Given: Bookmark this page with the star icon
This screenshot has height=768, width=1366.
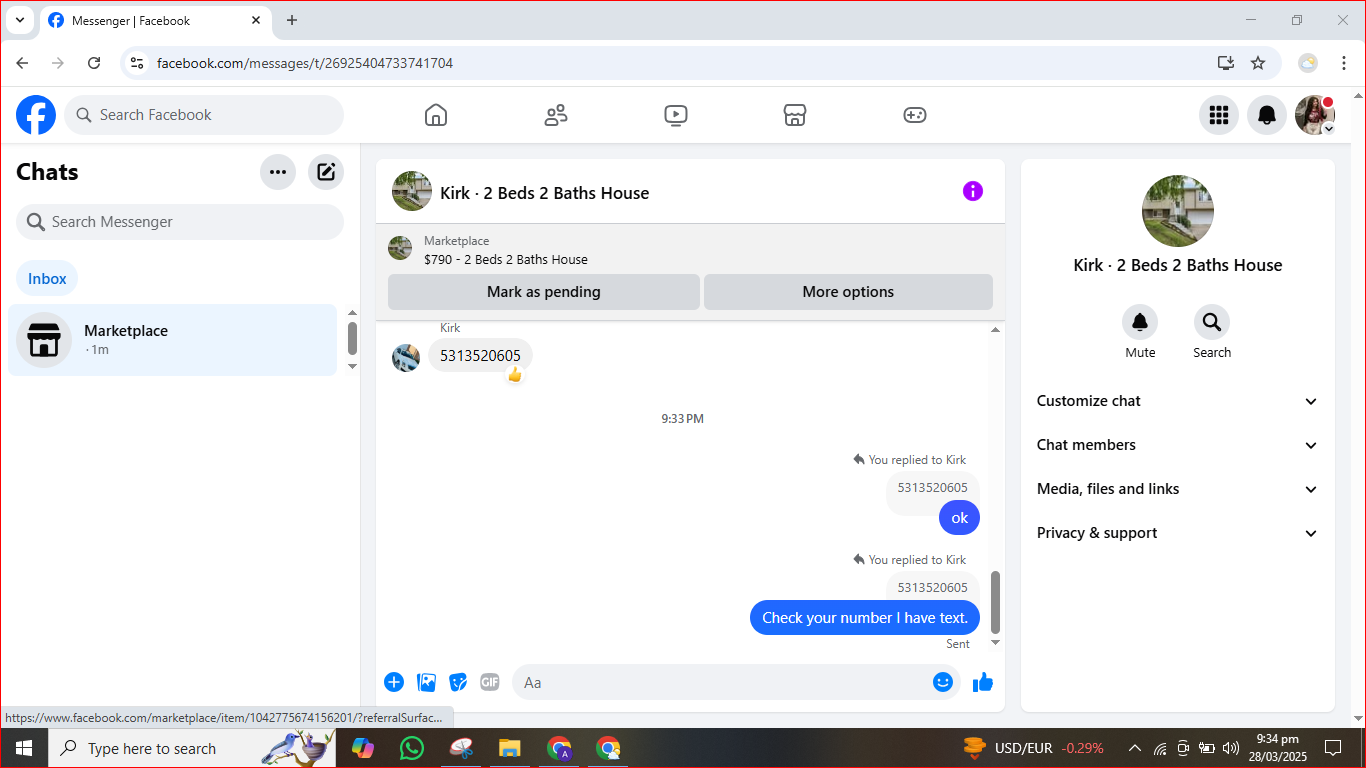Looking at the screenshot, I should [1258, 63].
